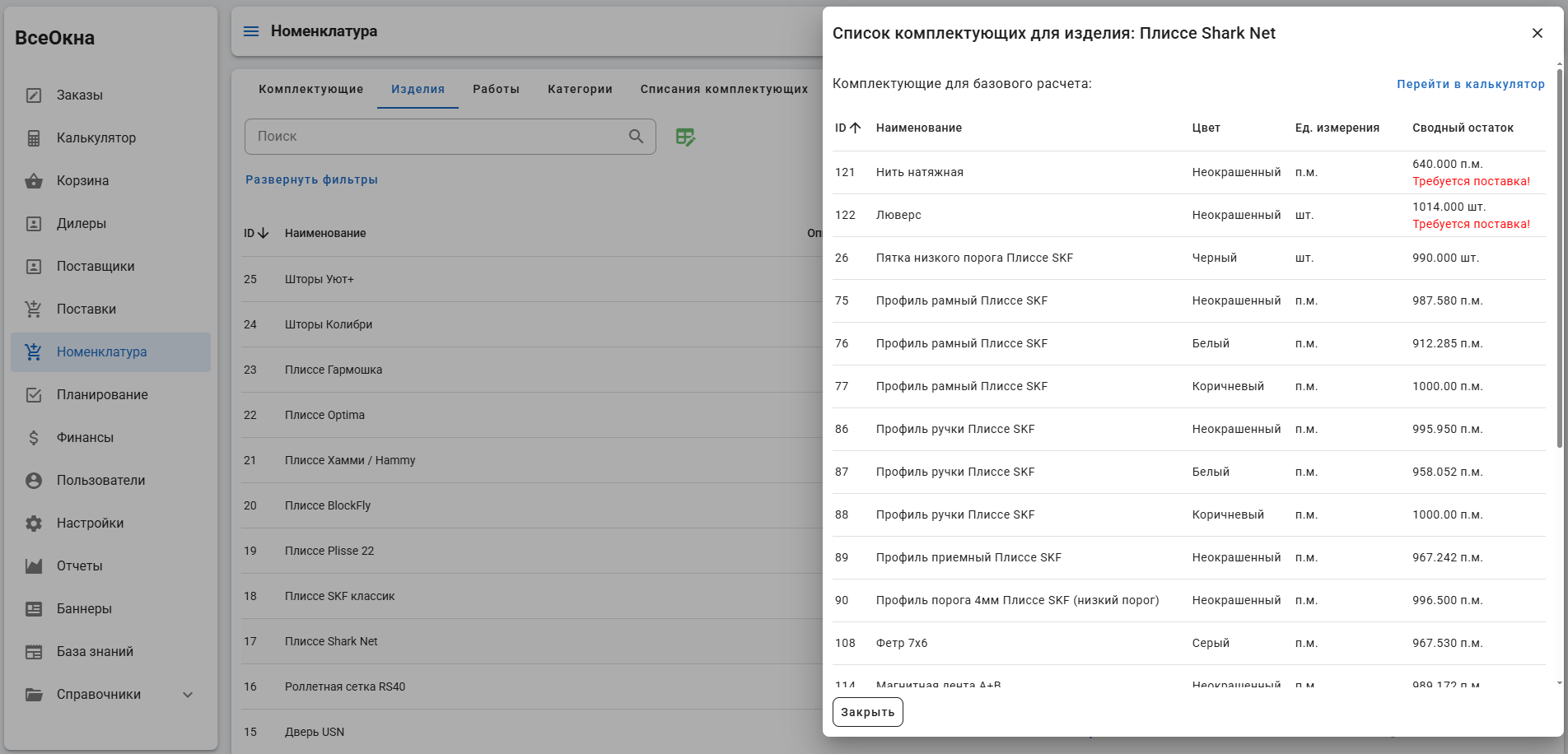Click the Номенклатура sidebar icon
The image size is (1568, 754).
(x=34, y=352)
